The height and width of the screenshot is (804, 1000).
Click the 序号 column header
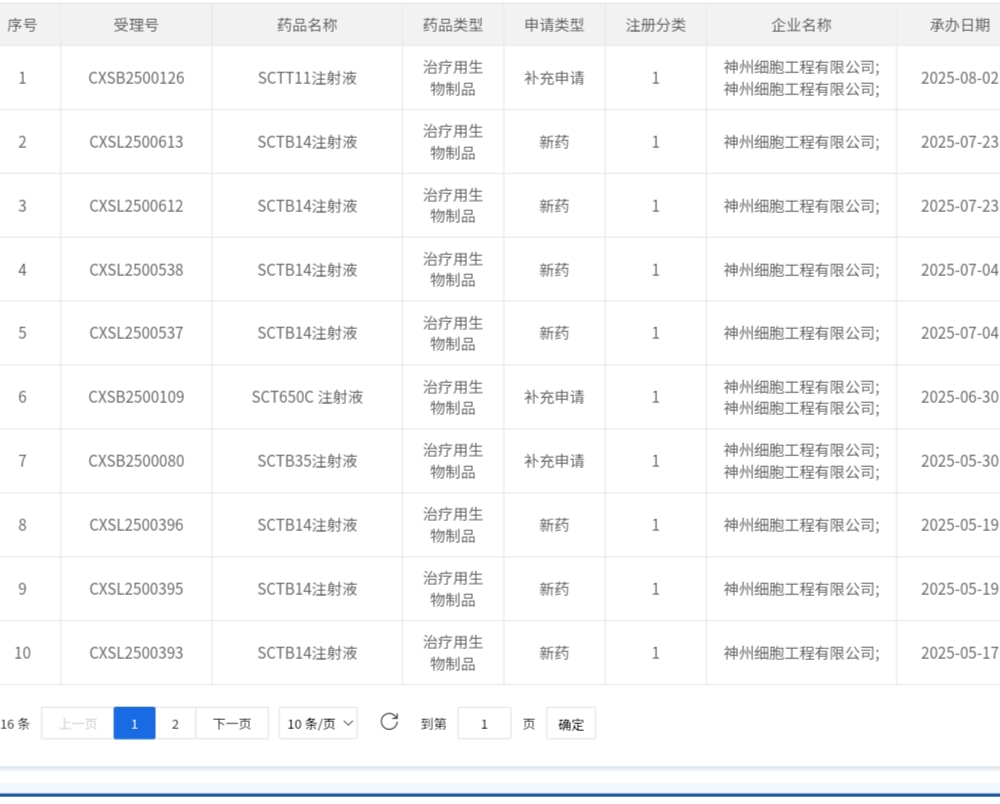tap(22, 25)
